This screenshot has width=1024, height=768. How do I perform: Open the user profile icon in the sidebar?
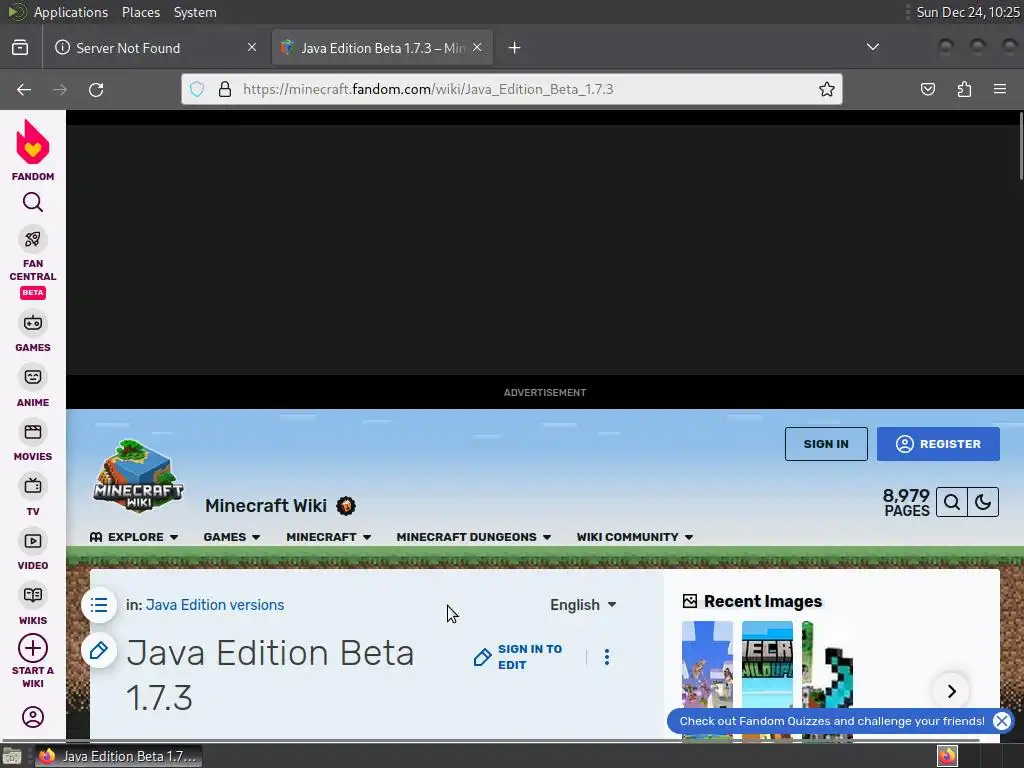pos(33,717)
